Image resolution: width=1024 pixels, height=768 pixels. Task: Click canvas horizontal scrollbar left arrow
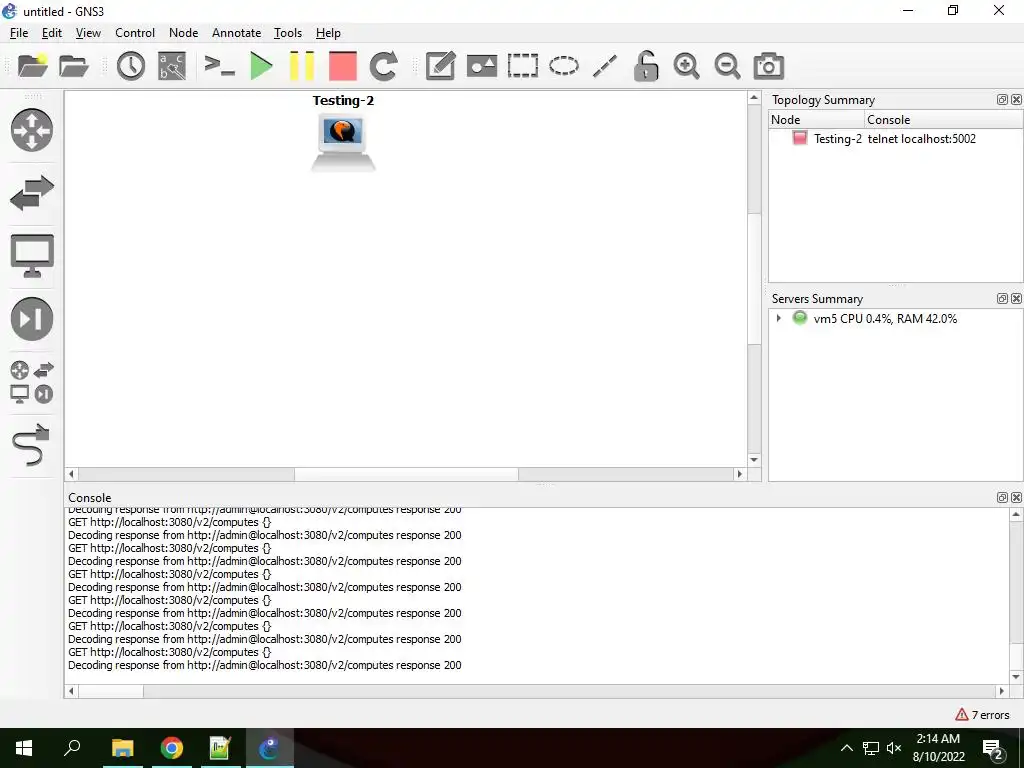(x=72, y=474)
